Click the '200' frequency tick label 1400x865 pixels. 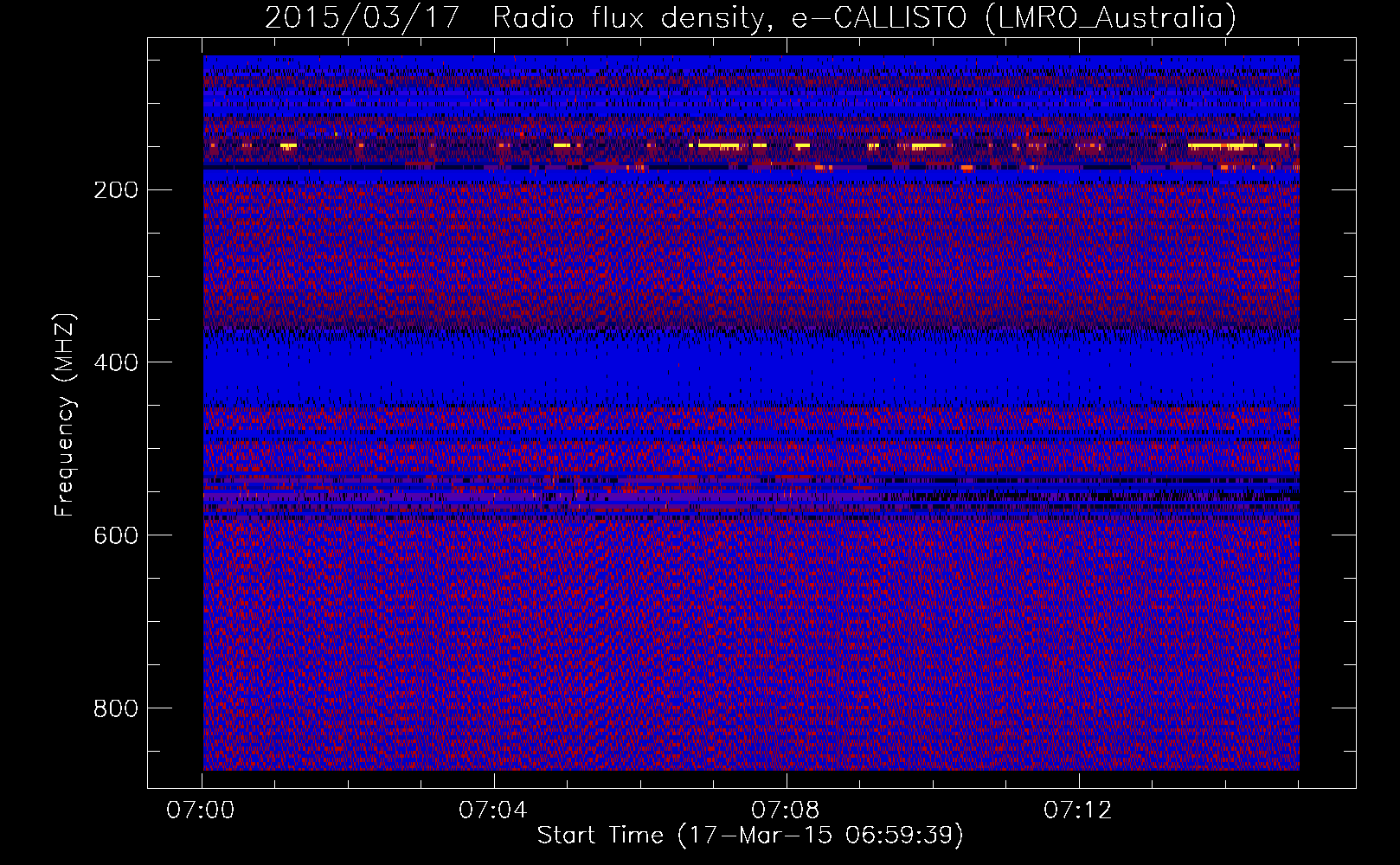pos(114,189)
